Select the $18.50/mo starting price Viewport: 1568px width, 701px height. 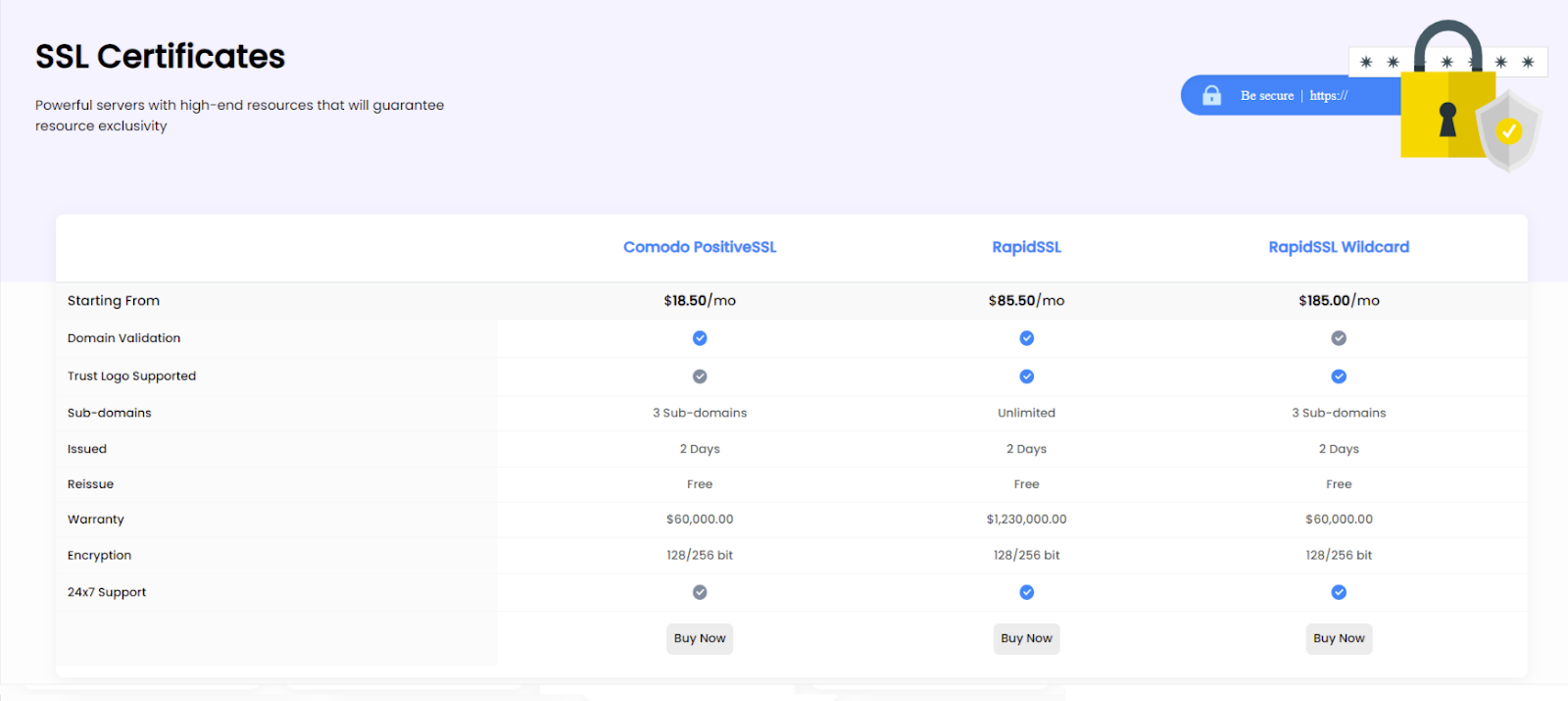[700, 301]
